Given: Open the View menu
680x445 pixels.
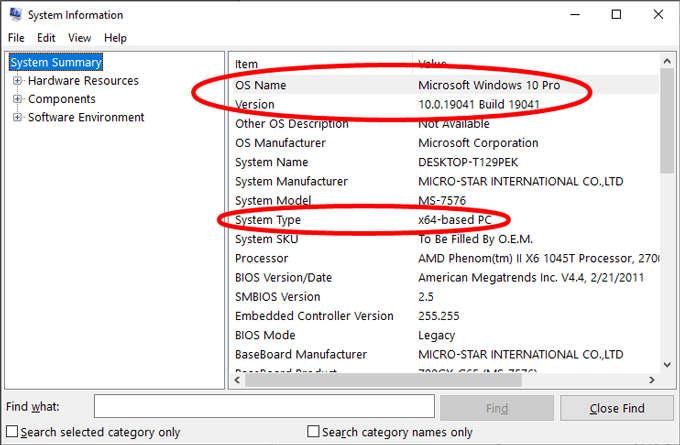Looking at the screenshot, I should coord(79,38).
